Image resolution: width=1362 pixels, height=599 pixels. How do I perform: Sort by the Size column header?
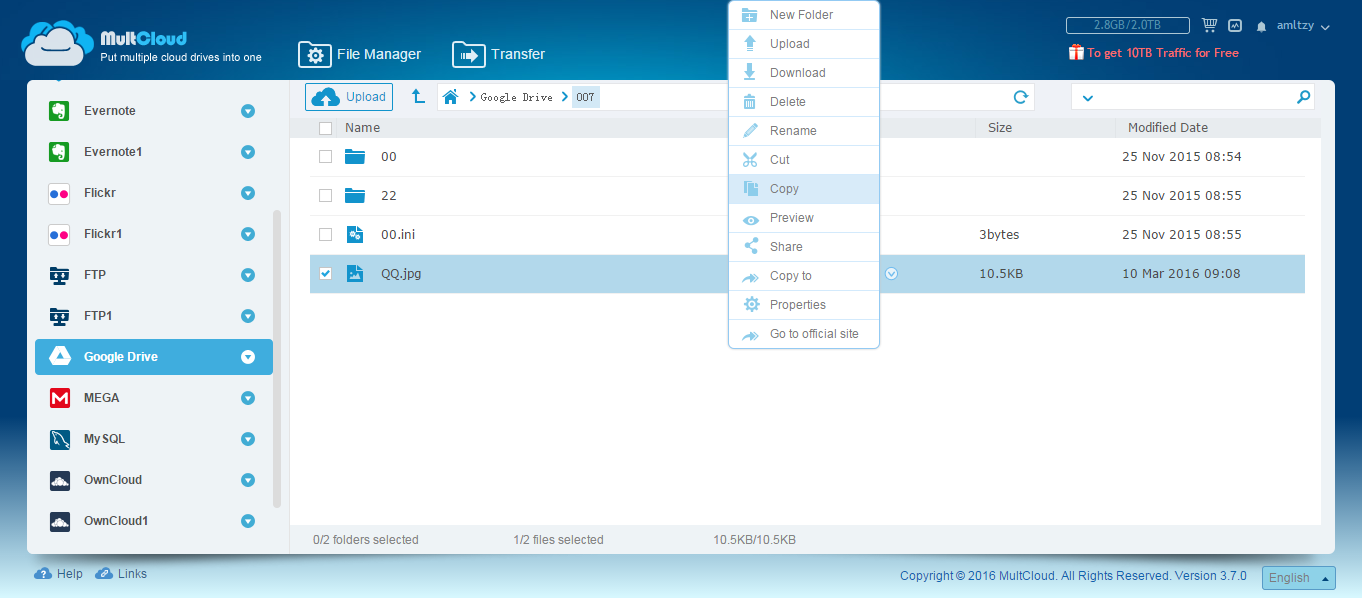click(1000, 128)
